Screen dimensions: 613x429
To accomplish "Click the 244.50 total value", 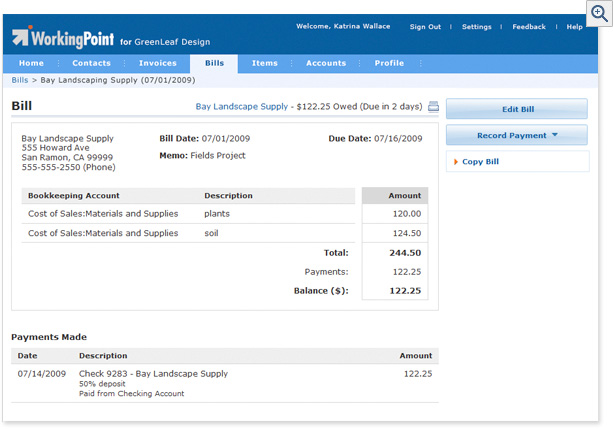I will point(405,253).
